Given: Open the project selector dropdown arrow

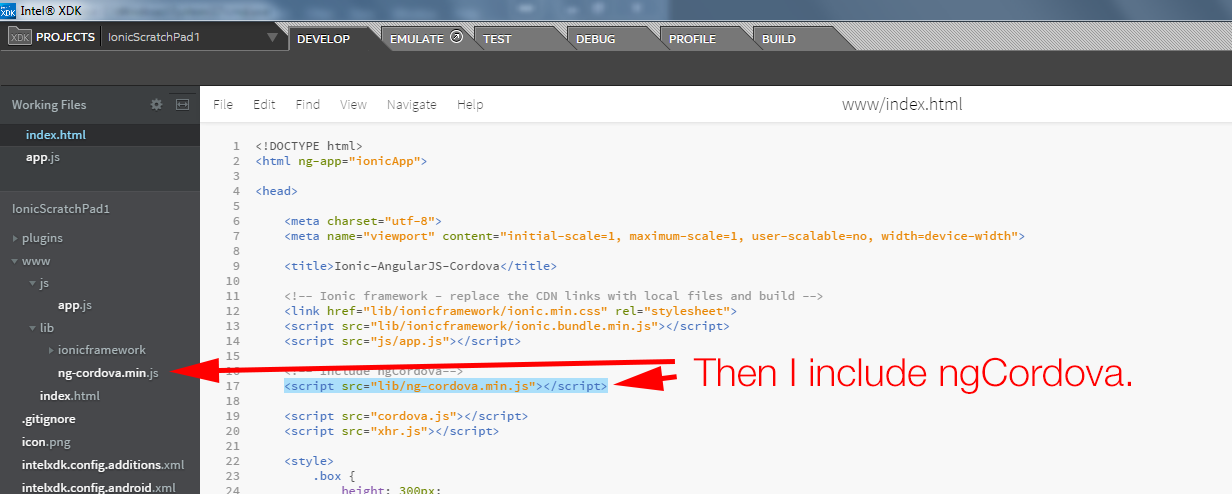Looking at the screenshot, I should point(272,38).
